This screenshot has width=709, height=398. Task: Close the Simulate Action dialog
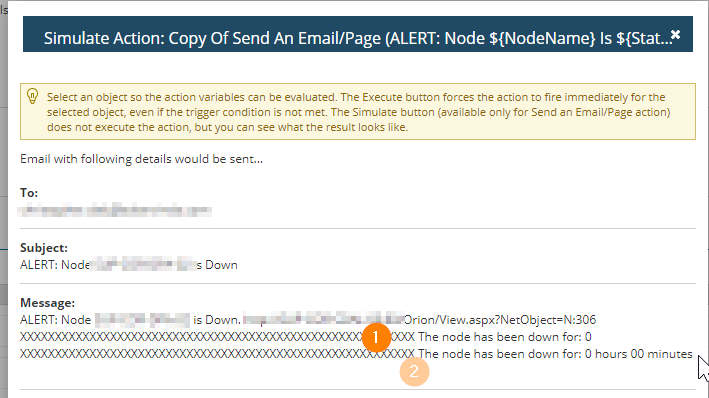(x=675, y=35)
